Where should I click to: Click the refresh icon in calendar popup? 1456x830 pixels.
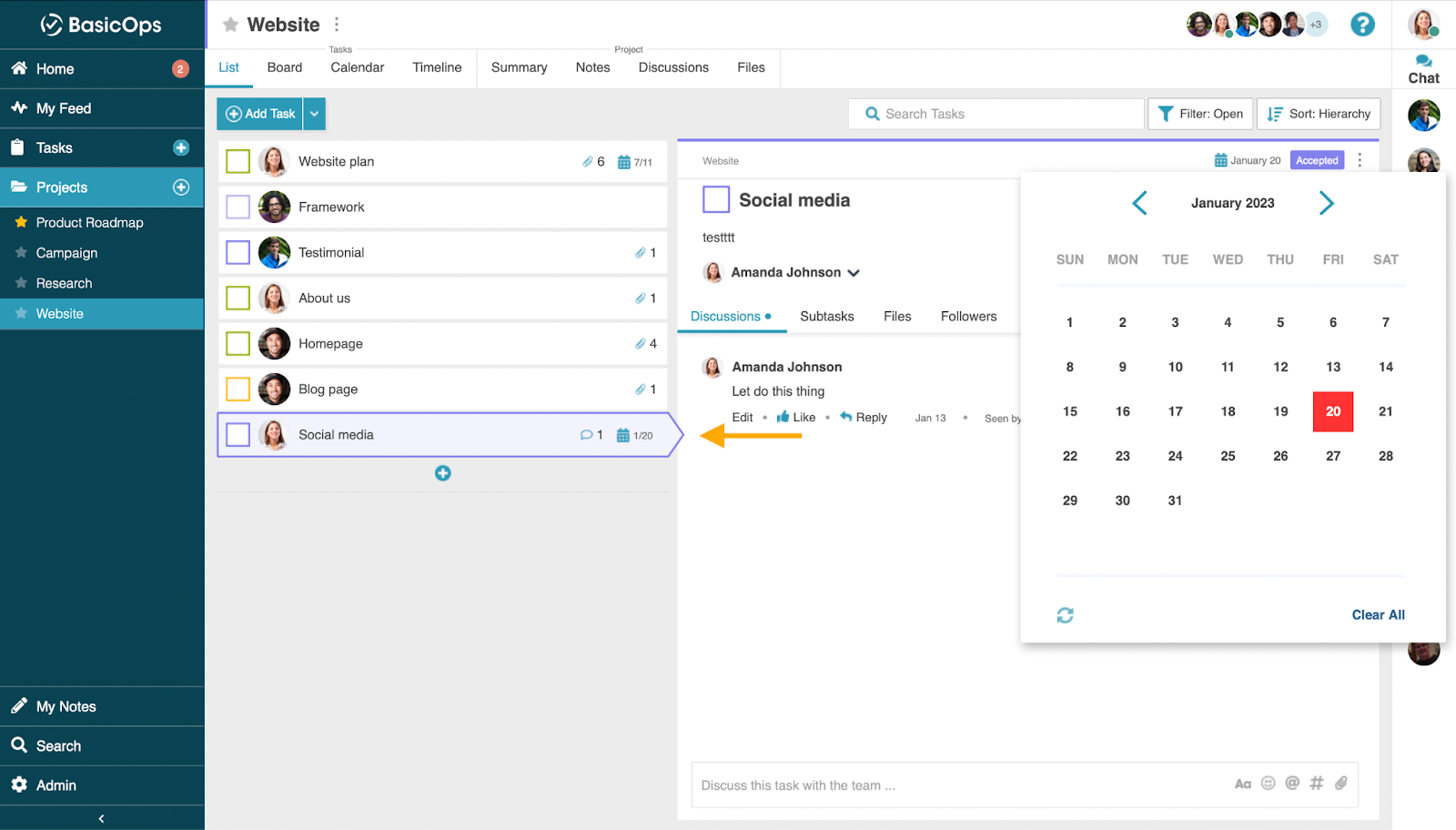pos(1065,615)
